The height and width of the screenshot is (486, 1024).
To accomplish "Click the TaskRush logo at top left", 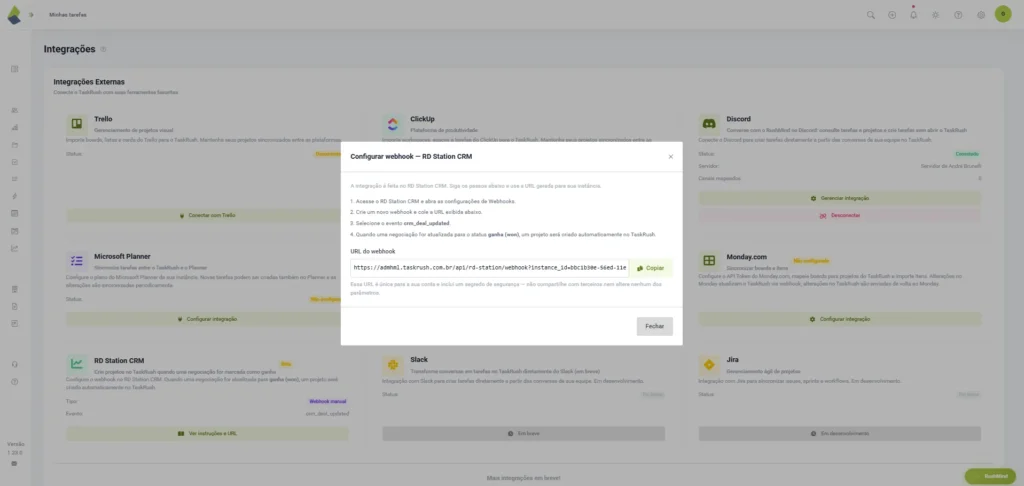I will (x=14, y=15).
